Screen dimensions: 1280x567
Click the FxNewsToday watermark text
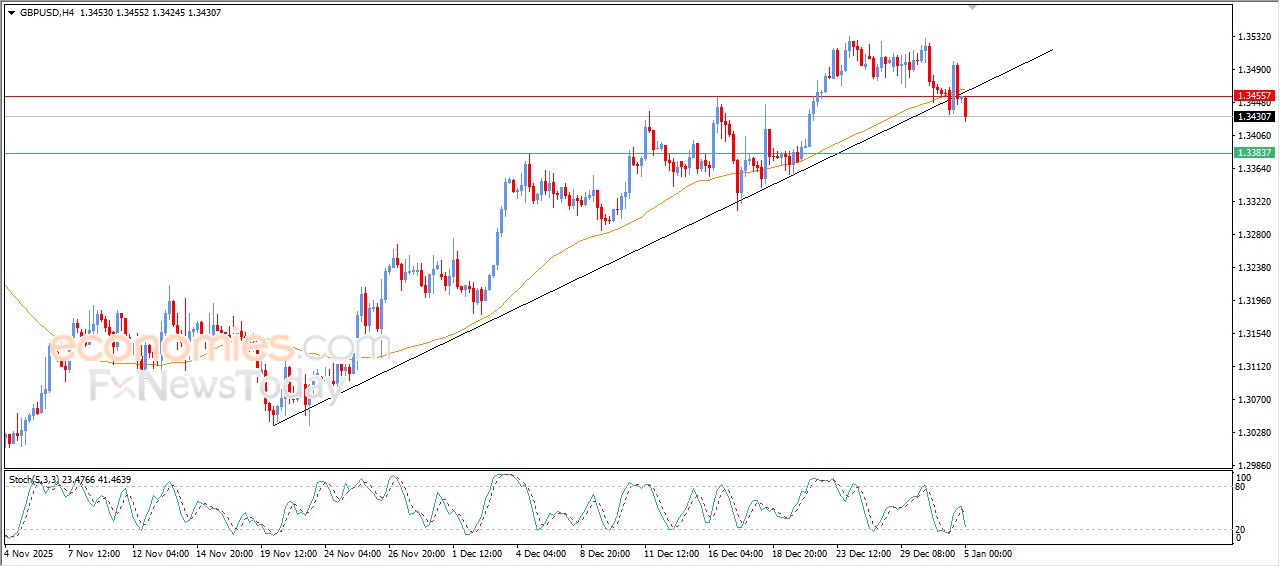tap(209, 384)
